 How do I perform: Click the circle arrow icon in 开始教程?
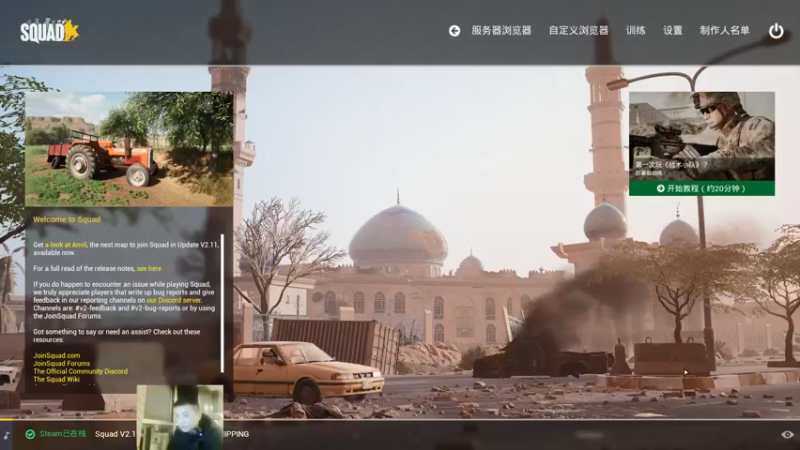pyautogui.click(x=660, y=188)
